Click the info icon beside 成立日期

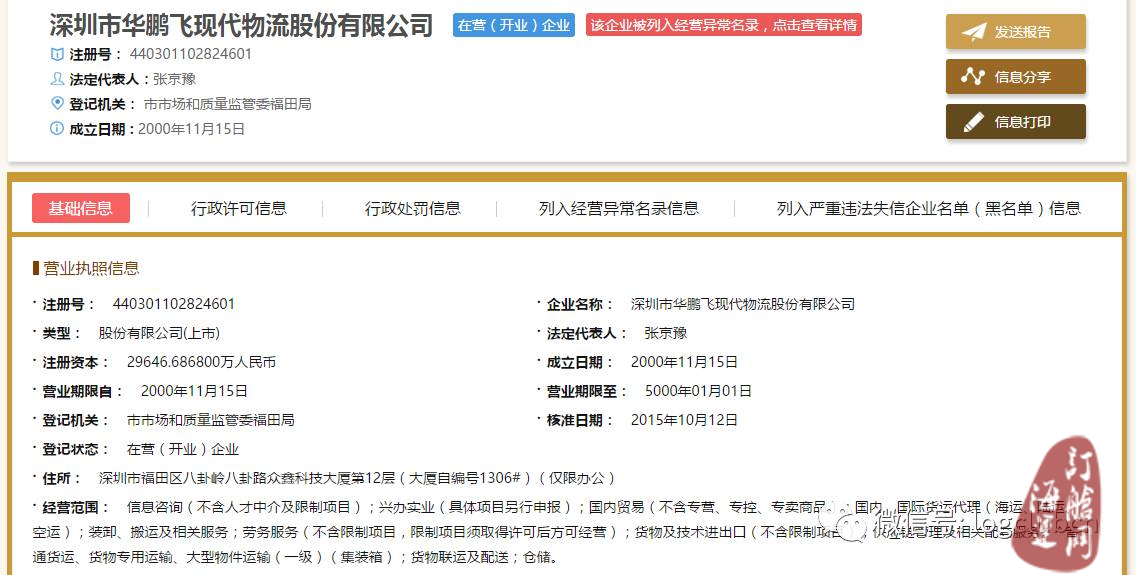(x=57, y=129)
